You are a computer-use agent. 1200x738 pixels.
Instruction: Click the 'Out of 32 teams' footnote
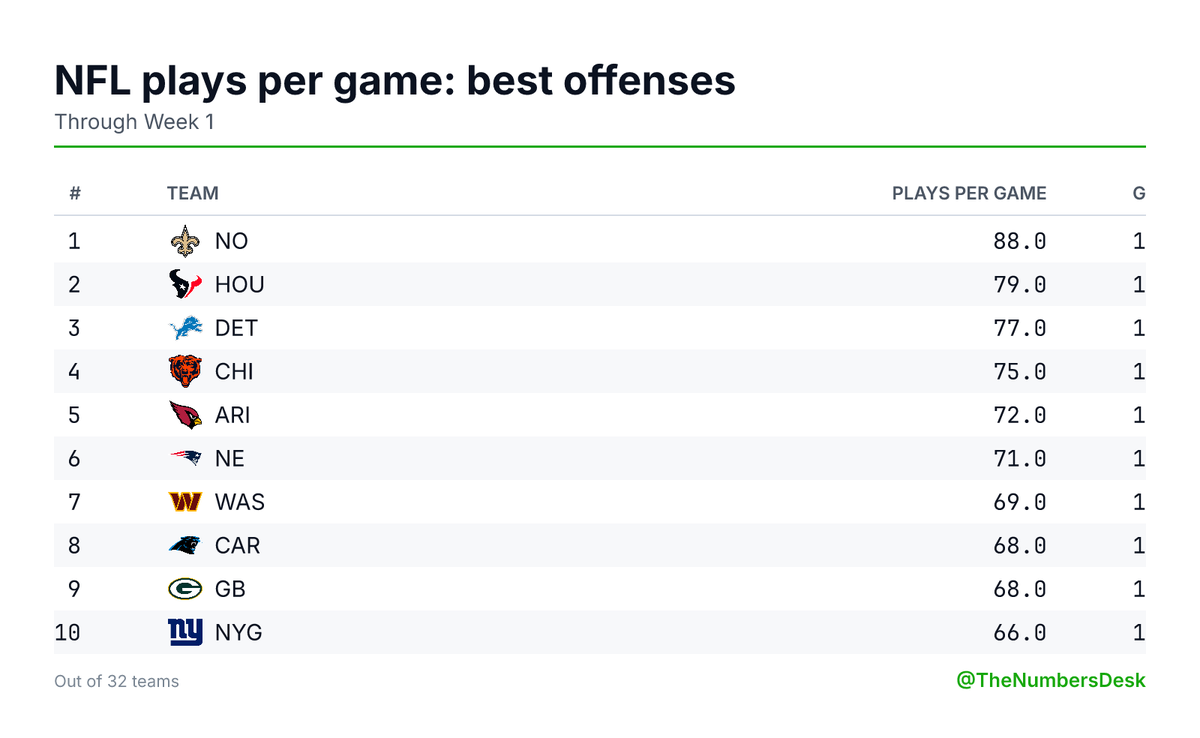[x=117, y=681]
